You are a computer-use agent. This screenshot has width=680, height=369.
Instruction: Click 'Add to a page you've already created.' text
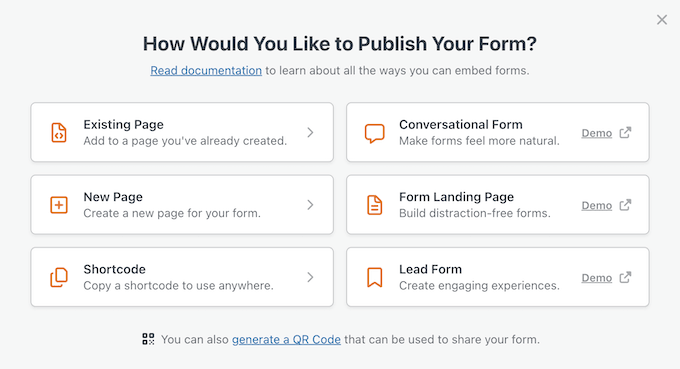185,141
